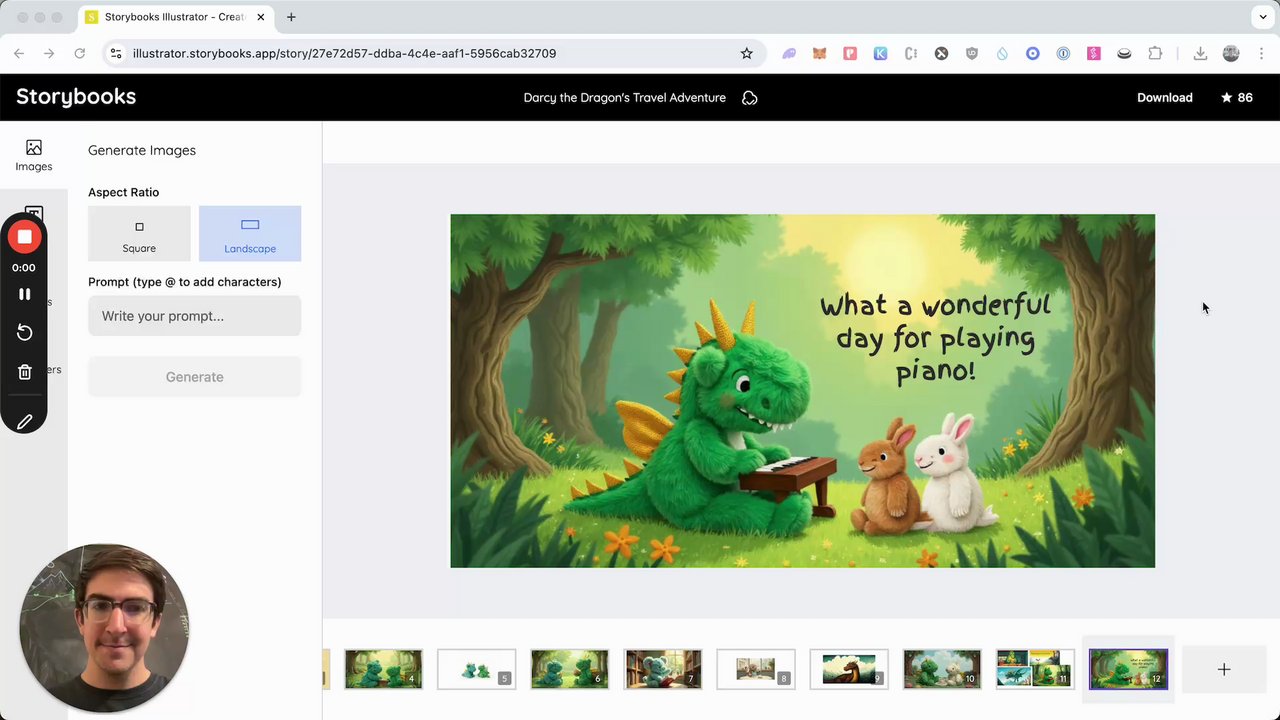Open the browser Extensions puzzle icon
The image size is (1280, 720).
click(x=1155, y=53)
